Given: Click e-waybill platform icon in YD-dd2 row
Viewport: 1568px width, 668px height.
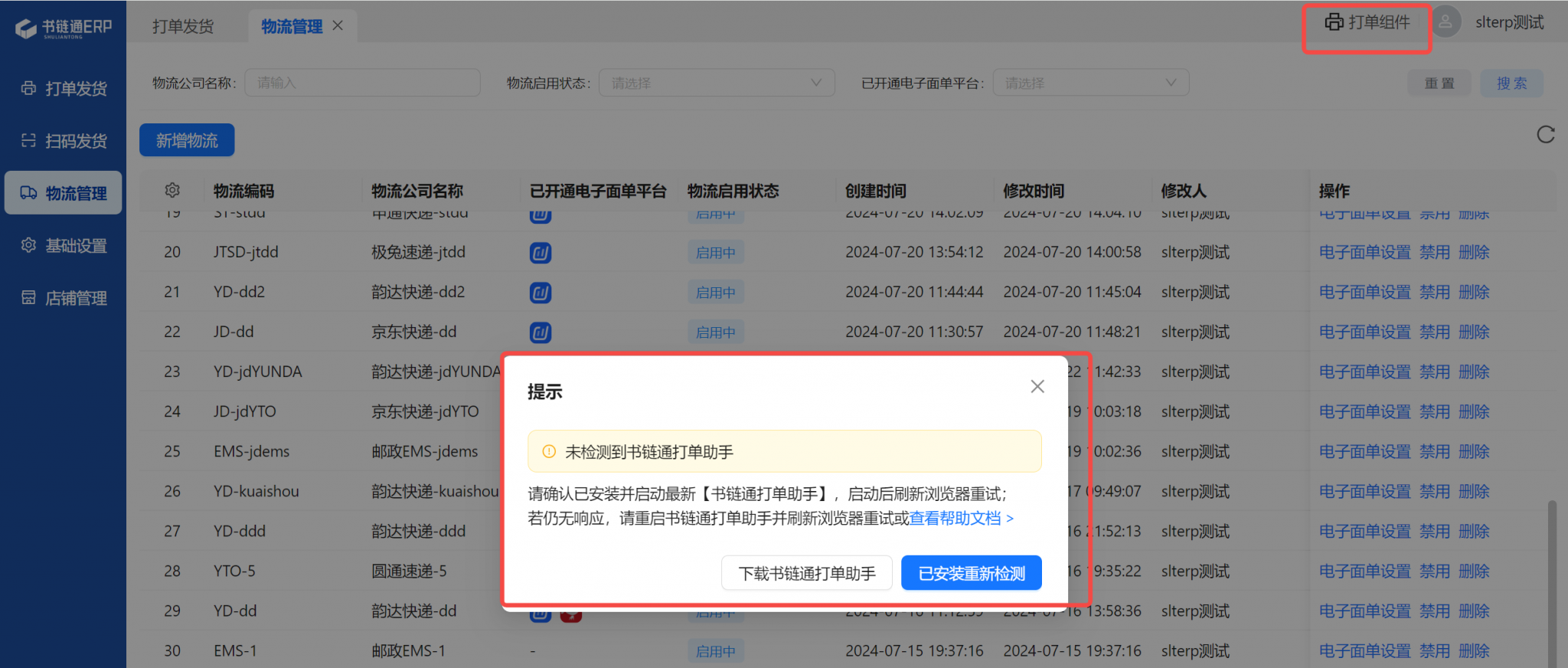Looking at the screenshot, I should pyautogui.click(x=541, y=293).
